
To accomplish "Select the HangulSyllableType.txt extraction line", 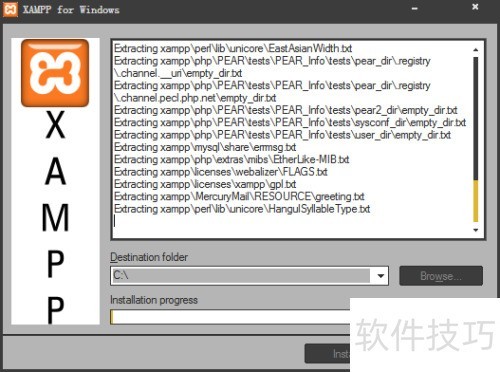I will [242, 209].
